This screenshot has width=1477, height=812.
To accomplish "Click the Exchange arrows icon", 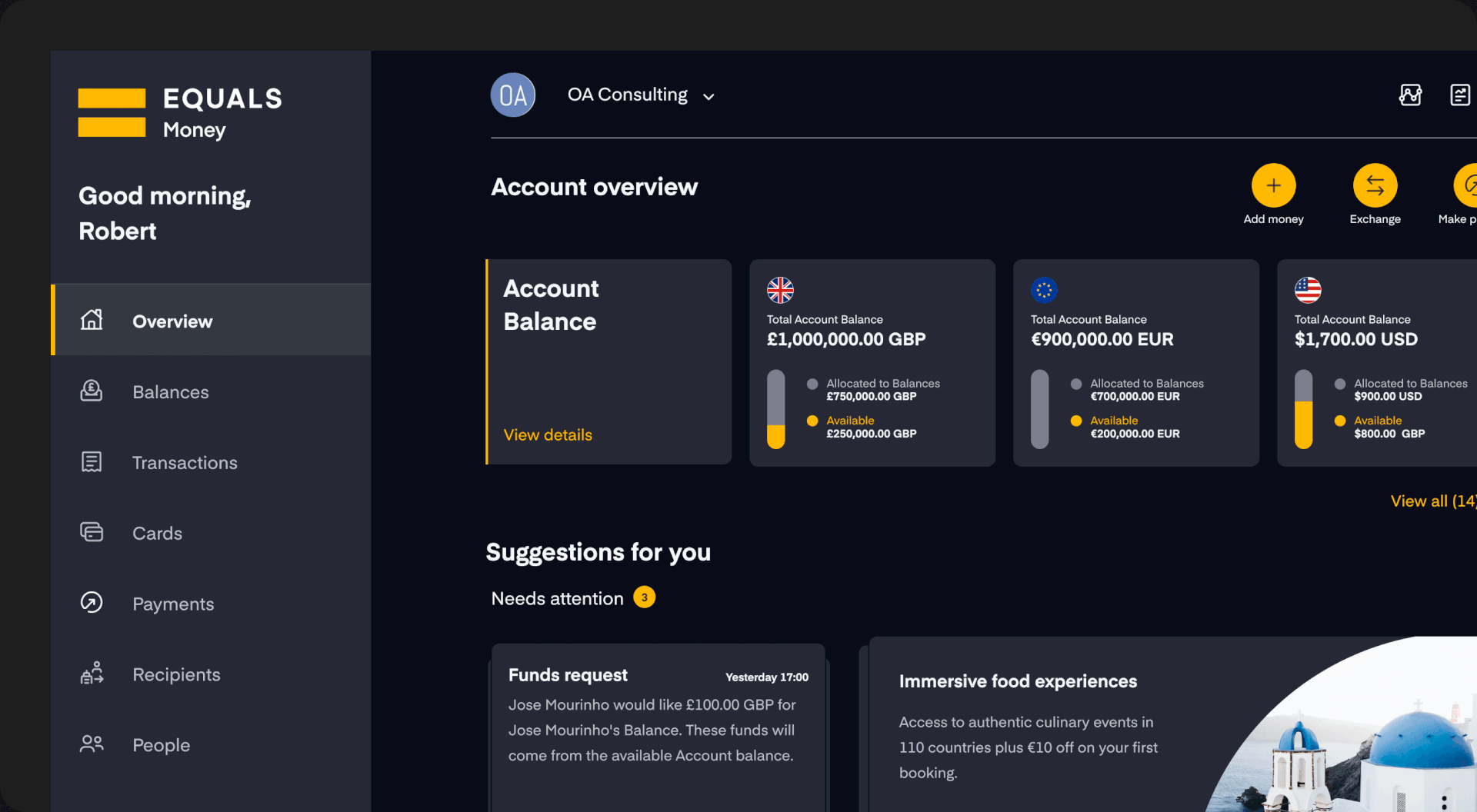I will (x=1375, y=185).
